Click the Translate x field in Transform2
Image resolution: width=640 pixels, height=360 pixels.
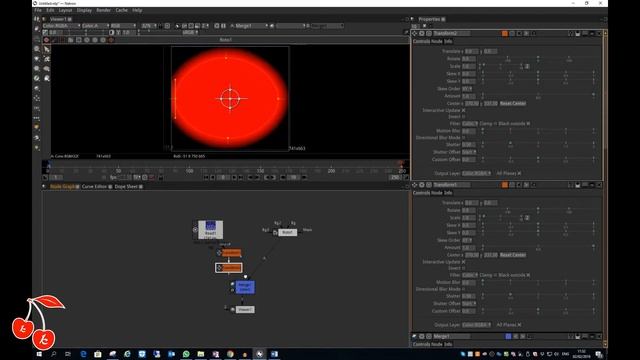pos(471,51)
